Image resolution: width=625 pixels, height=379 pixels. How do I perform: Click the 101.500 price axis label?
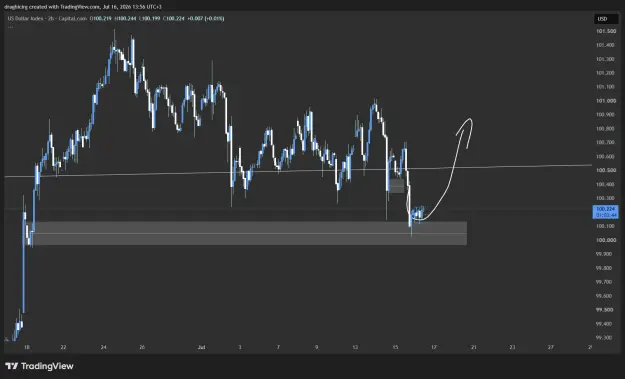pos(605,31)
